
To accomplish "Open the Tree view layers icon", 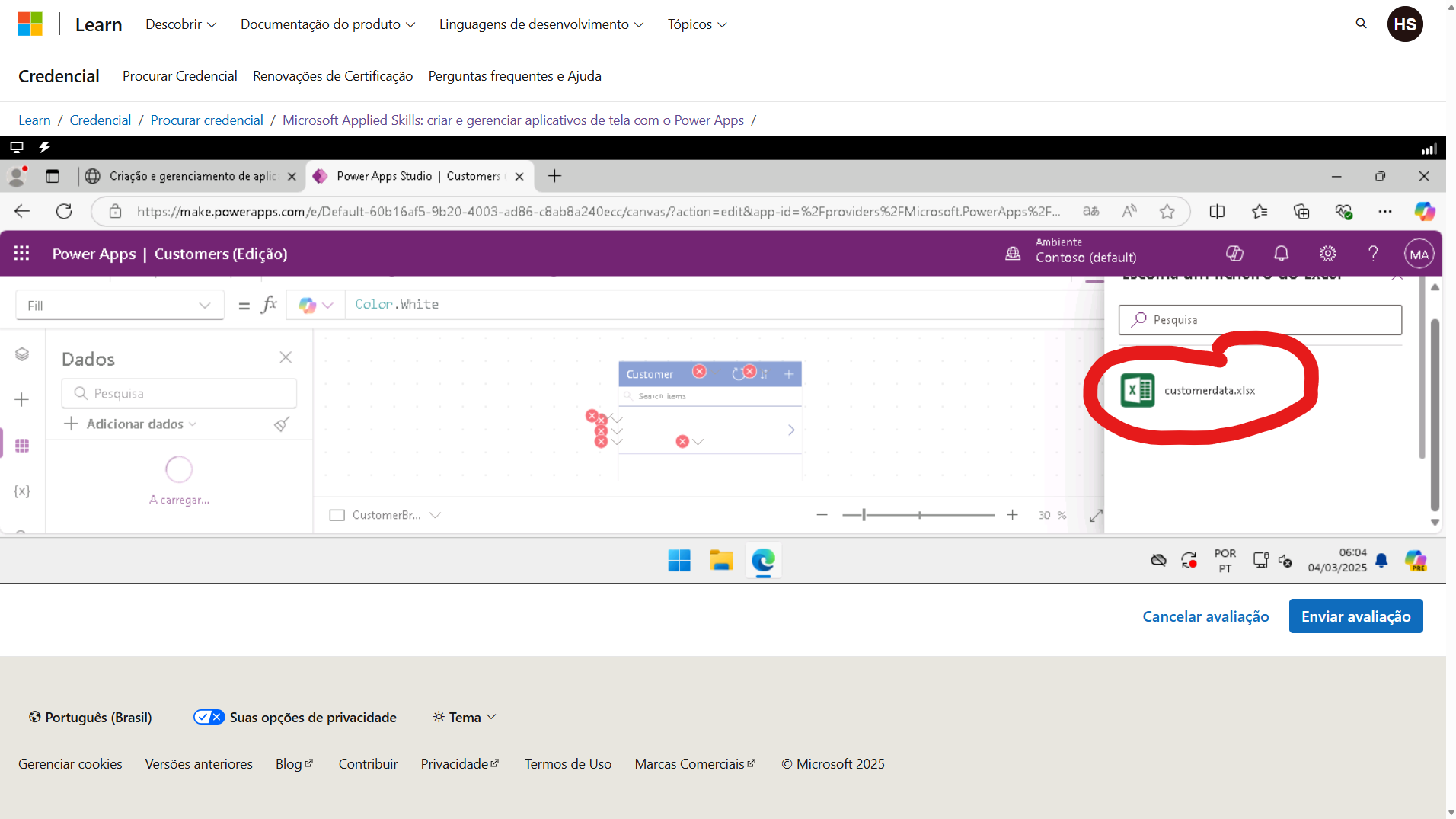I will coord(22,354).
